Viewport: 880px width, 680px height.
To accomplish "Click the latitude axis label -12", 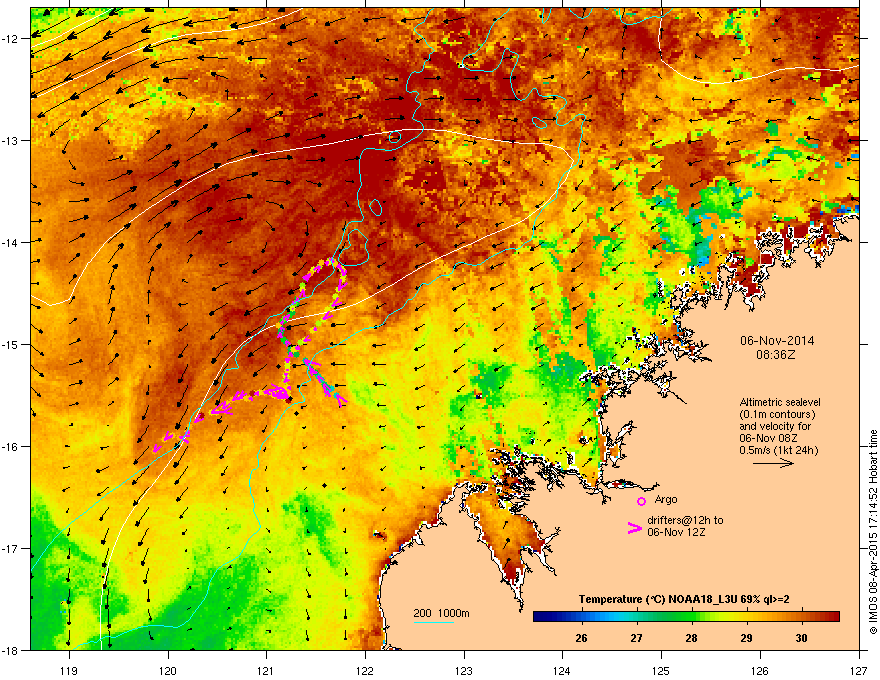I will (11, 39).
